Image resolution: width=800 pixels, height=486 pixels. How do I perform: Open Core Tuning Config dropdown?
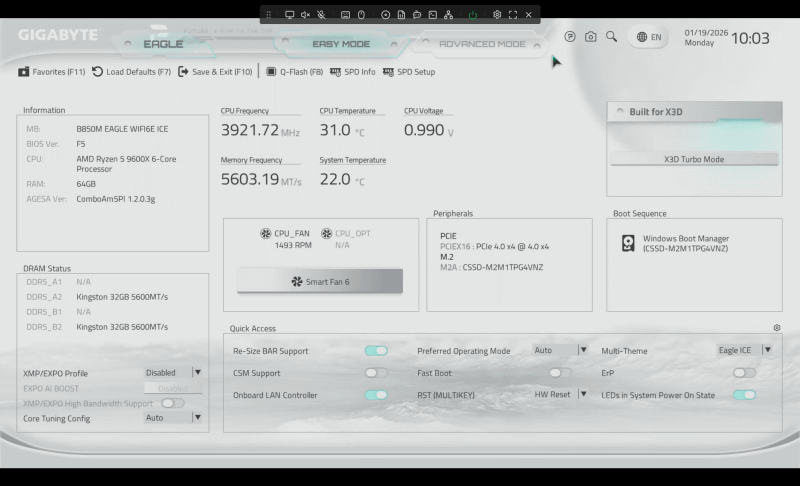pyautogui.click(x=173, y=418)
